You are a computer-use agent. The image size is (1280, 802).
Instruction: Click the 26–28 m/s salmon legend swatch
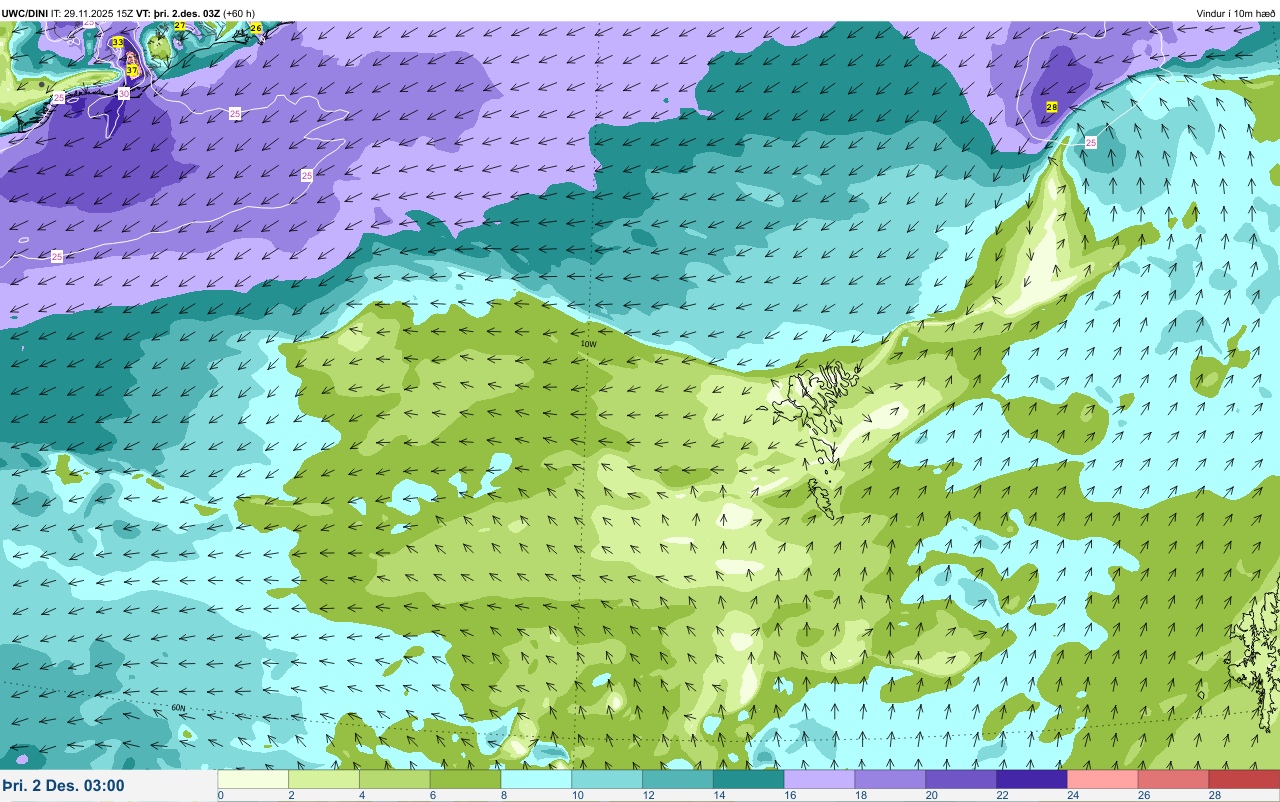1174,779
